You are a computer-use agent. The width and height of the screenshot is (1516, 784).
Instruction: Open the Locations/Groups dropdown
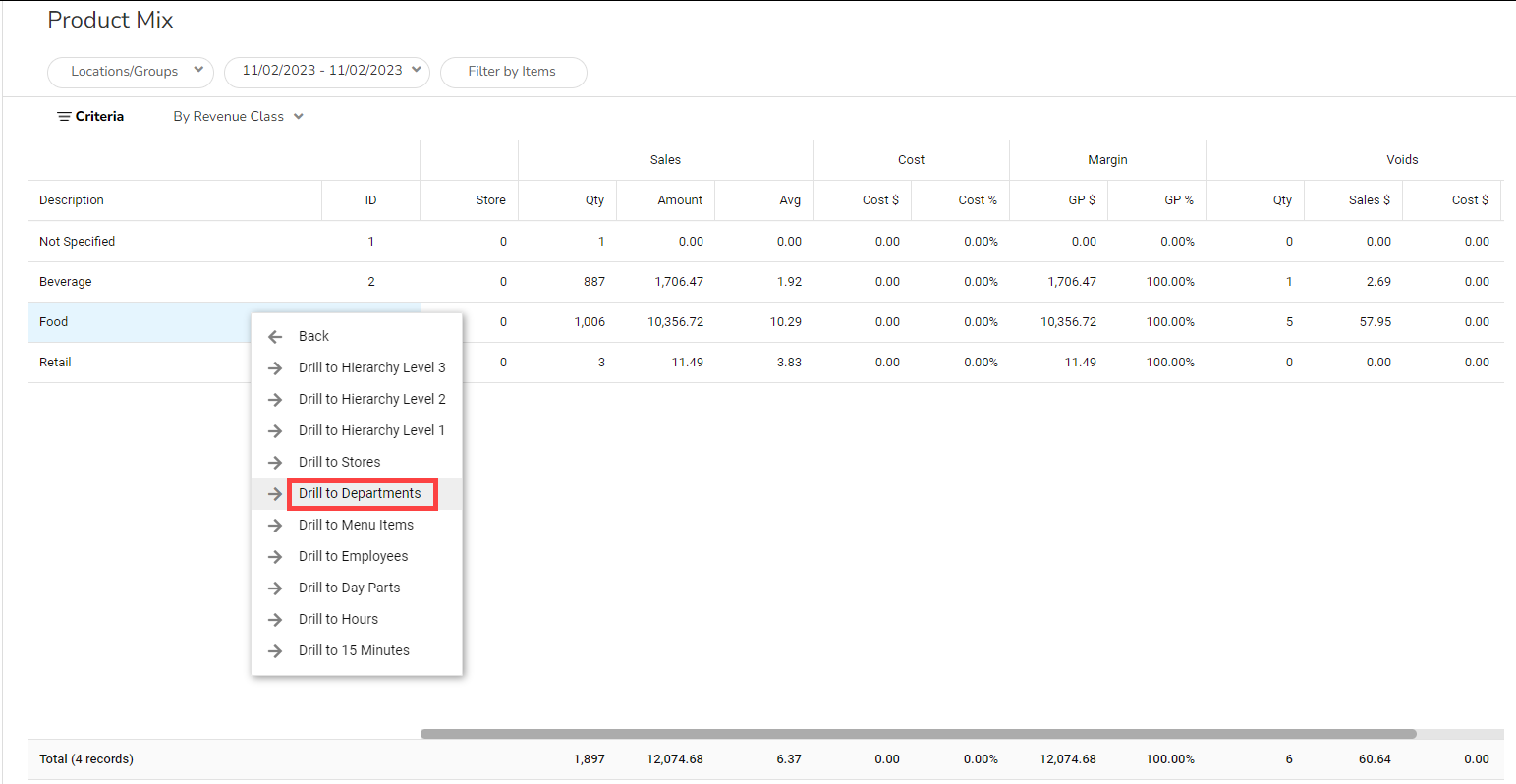[131, 72]
